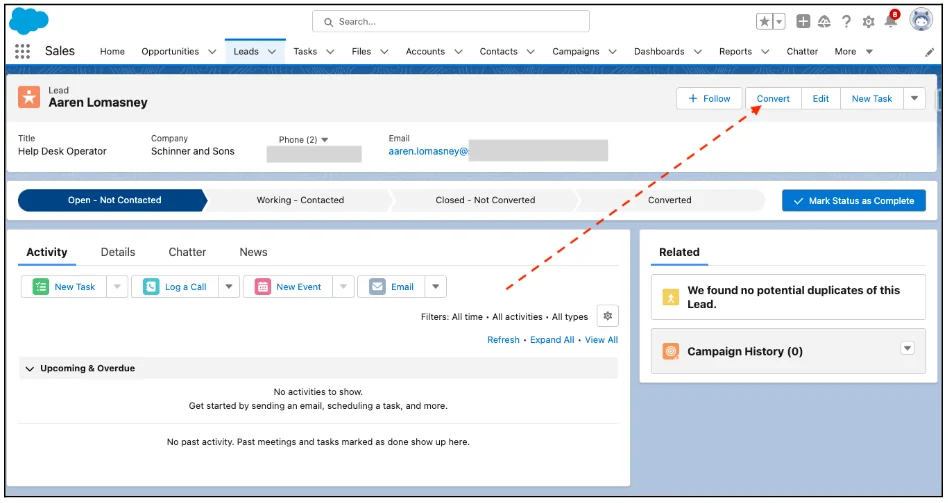The width and height of the screenshot is (948, 503).
Task: Expand the Accounts nav dropdown
Action: tap(458, 52)
